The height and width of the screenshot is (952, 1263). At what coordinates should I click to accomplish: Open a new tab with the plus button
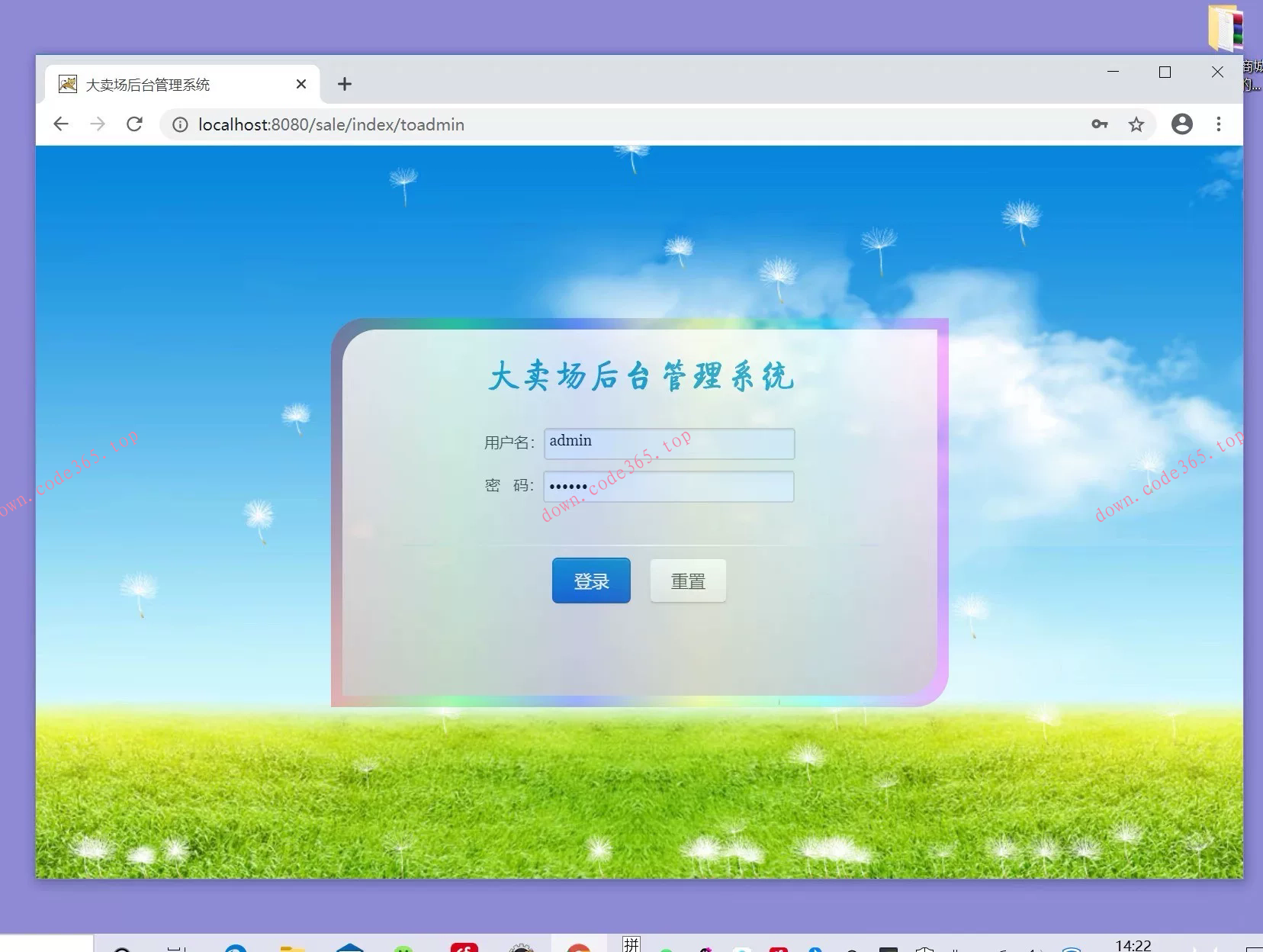click(344, 84)
